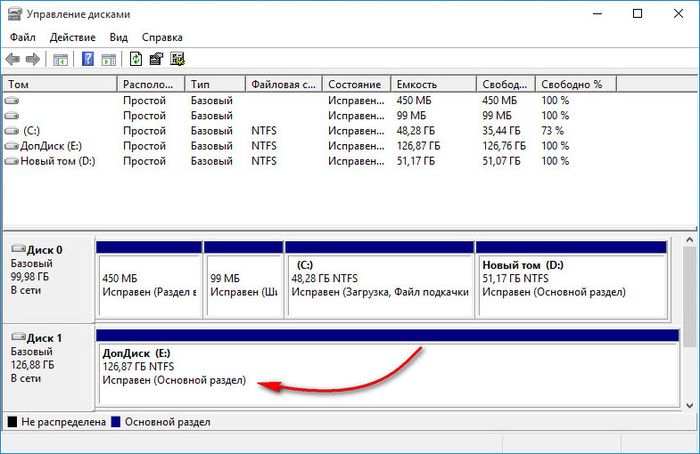Image resolution: width=700 pixels, height=454 pixels.
Task: Sort by the Тип column header
Action: pyautogui.click(x=215, y=84)
